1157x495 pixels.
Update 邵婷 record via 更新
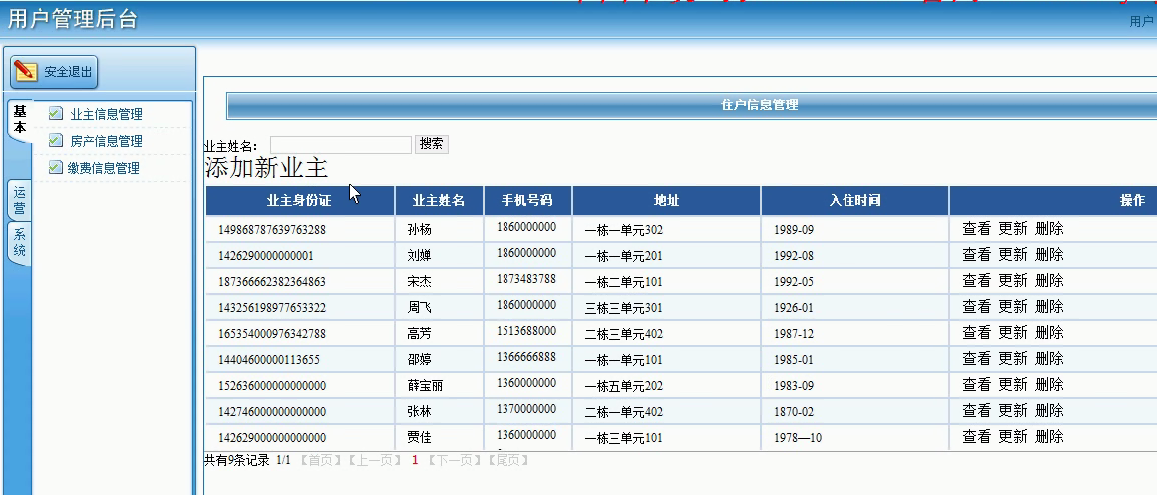point(1012,359)
